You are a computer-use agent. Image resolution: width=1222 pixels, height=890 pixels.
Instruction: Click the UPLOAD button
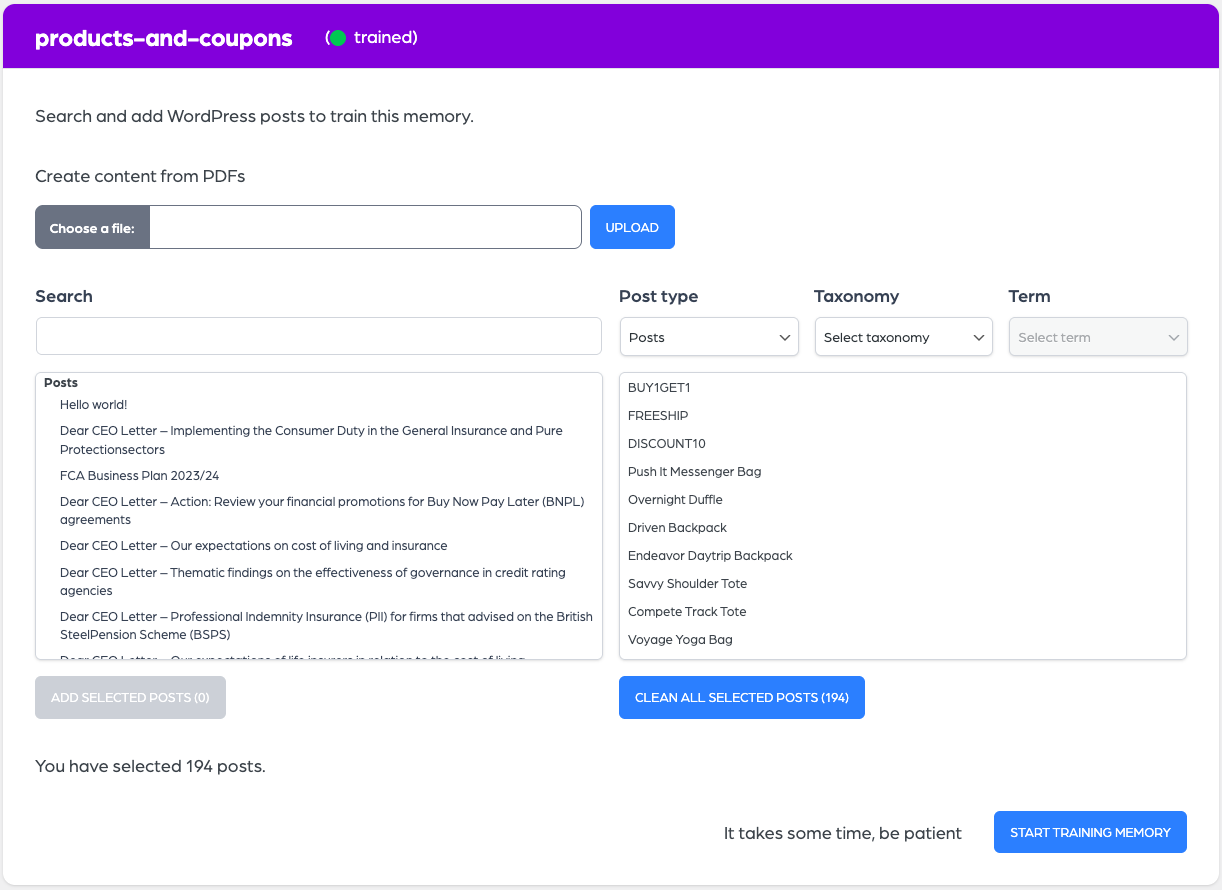tap(632, 227)
